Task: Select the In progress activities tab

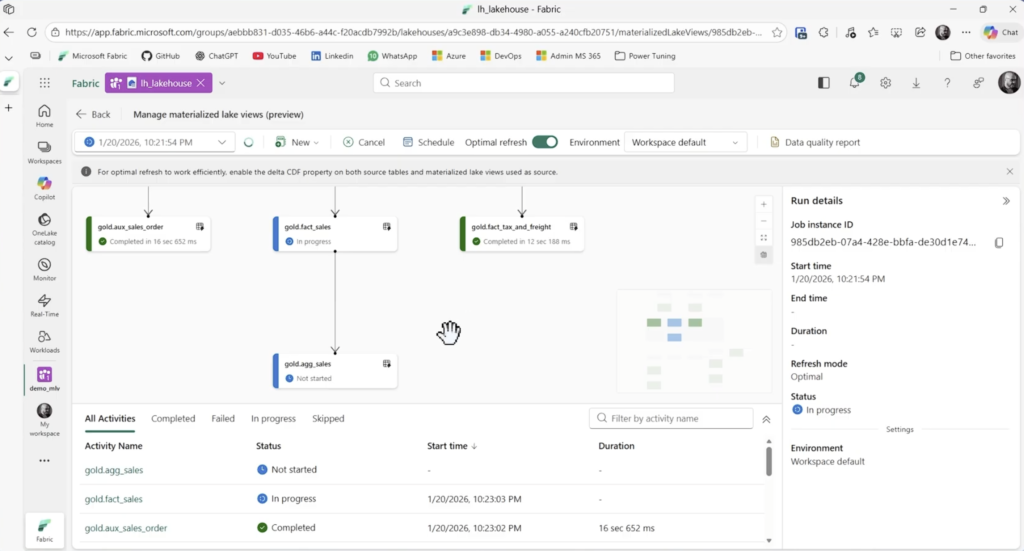Action: click(273, 419)
